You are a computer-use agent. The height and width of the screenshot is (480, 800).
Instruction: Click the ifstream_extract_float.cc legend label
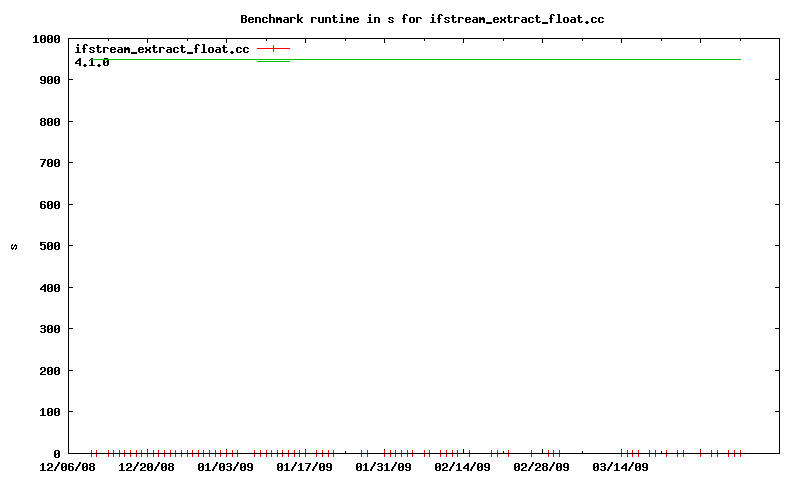pos(162,49)
